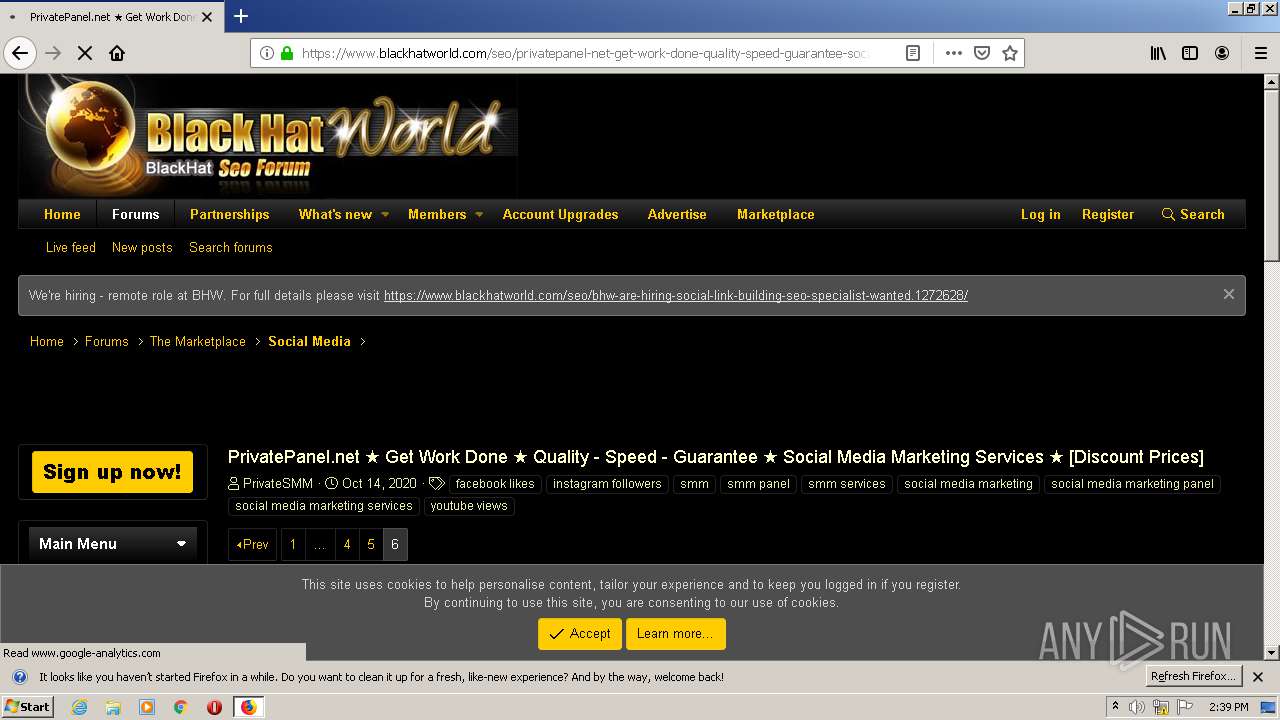
Task: Open Firefox account icon
Action: [1222, 53]
